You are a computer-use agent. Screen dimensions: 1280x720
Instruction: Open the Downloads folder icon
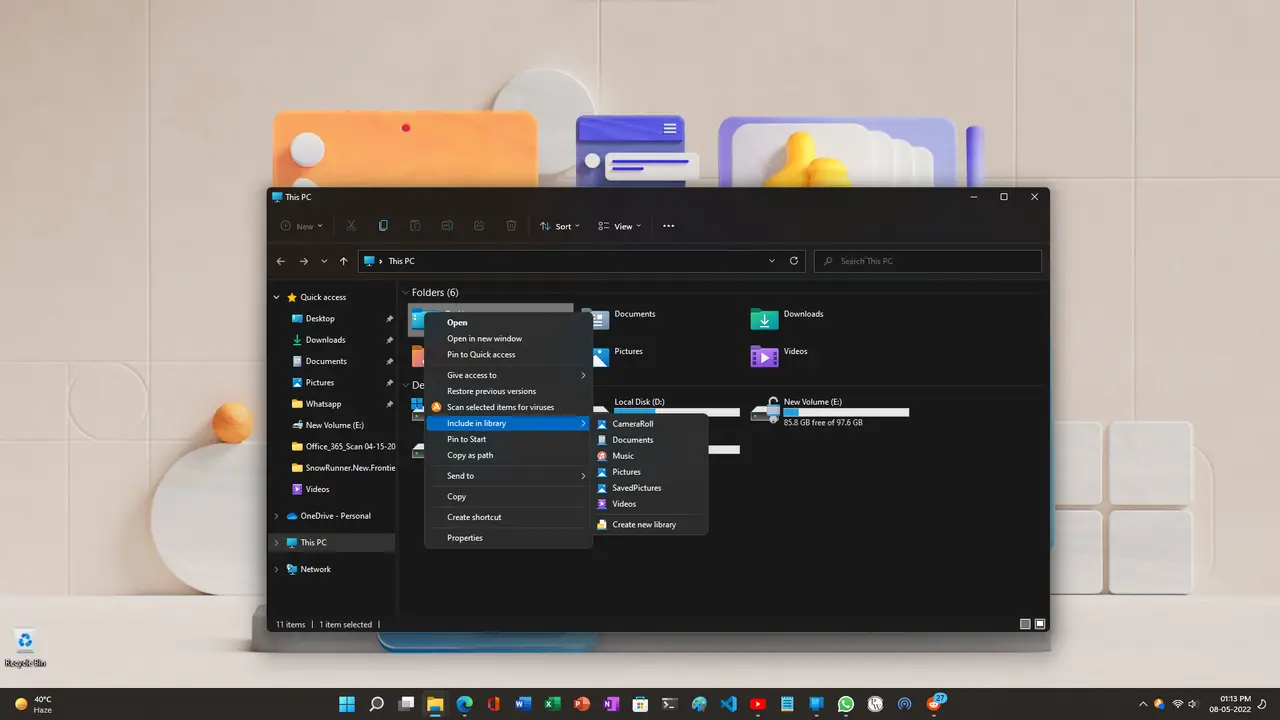[x=764, y=319]
